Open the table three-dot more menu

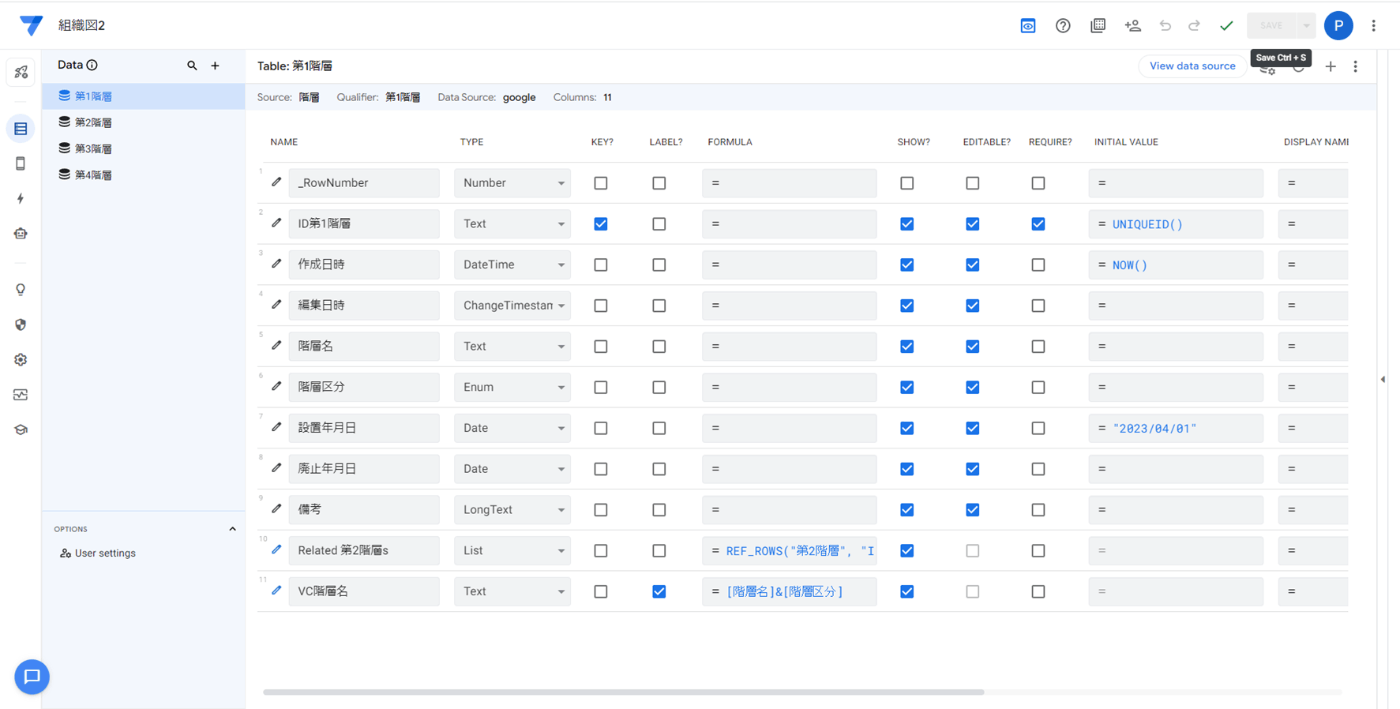[1356, 67]
